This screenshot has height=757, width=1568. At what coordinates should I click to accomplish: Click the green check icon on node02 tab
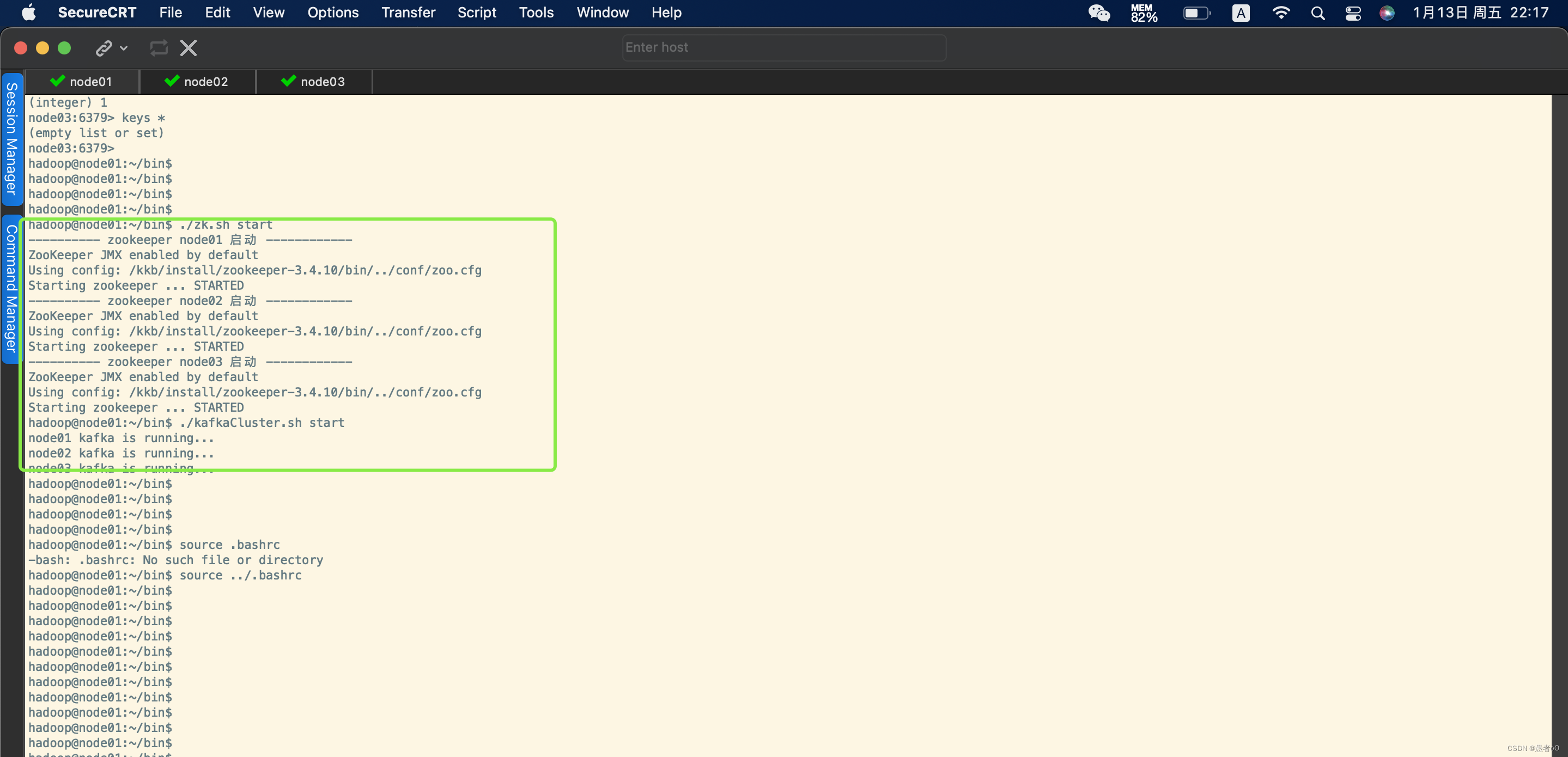(x=172, y=80)
